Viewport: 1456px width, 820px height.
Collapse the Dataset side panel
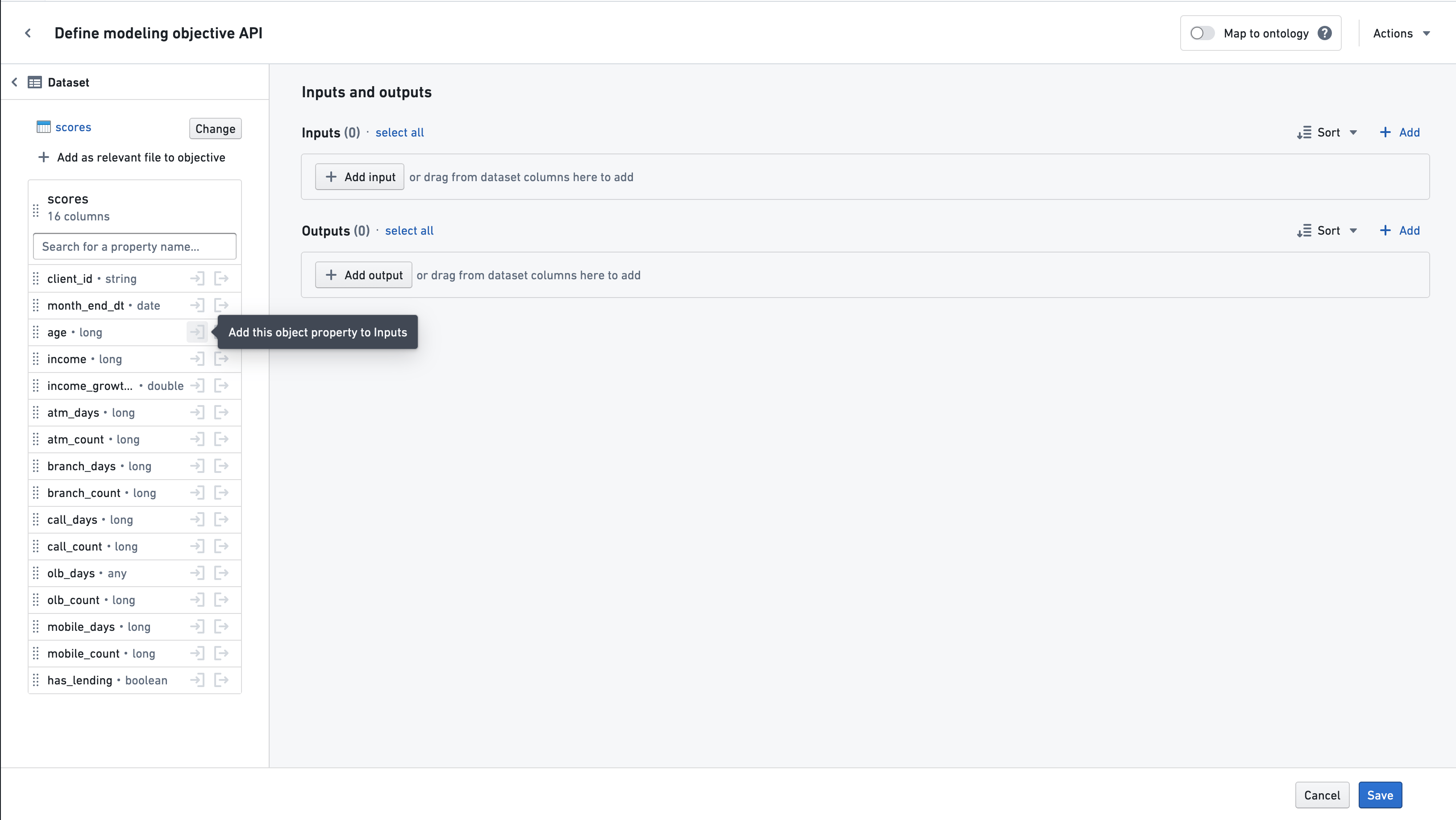coord(14,82)
